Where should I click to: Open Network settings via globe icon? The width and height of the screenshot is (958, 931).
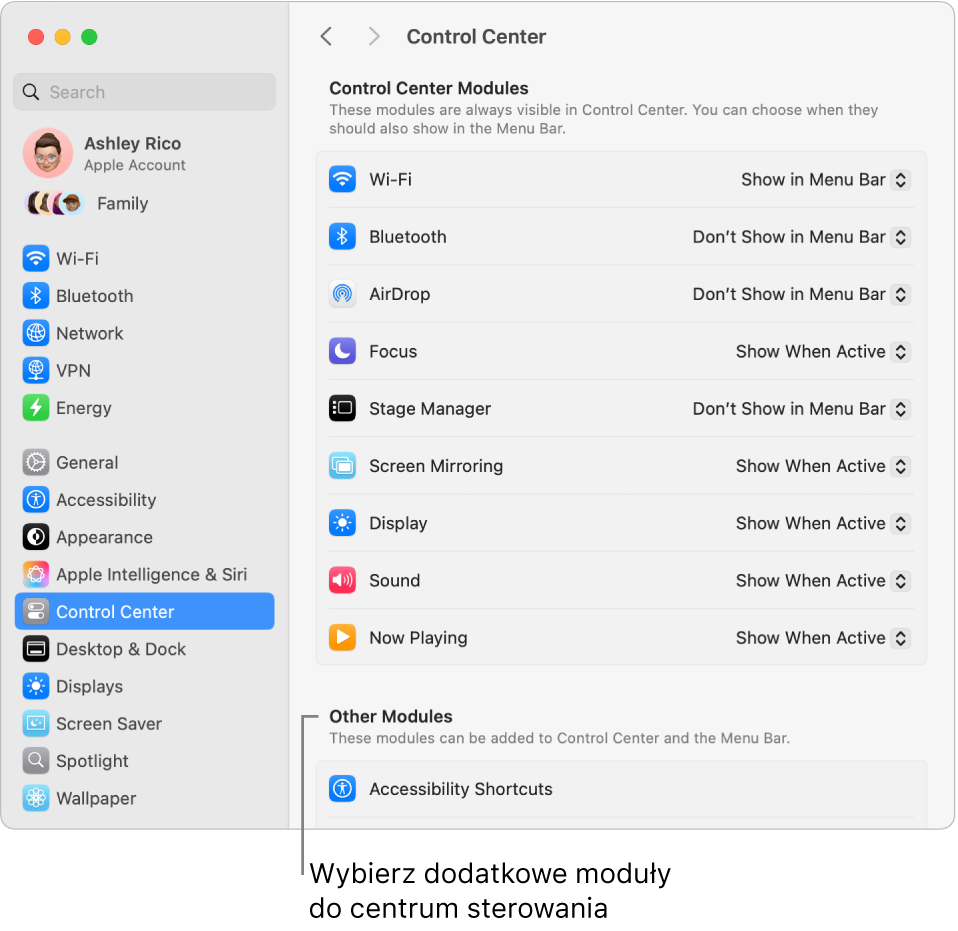(36, 333)
